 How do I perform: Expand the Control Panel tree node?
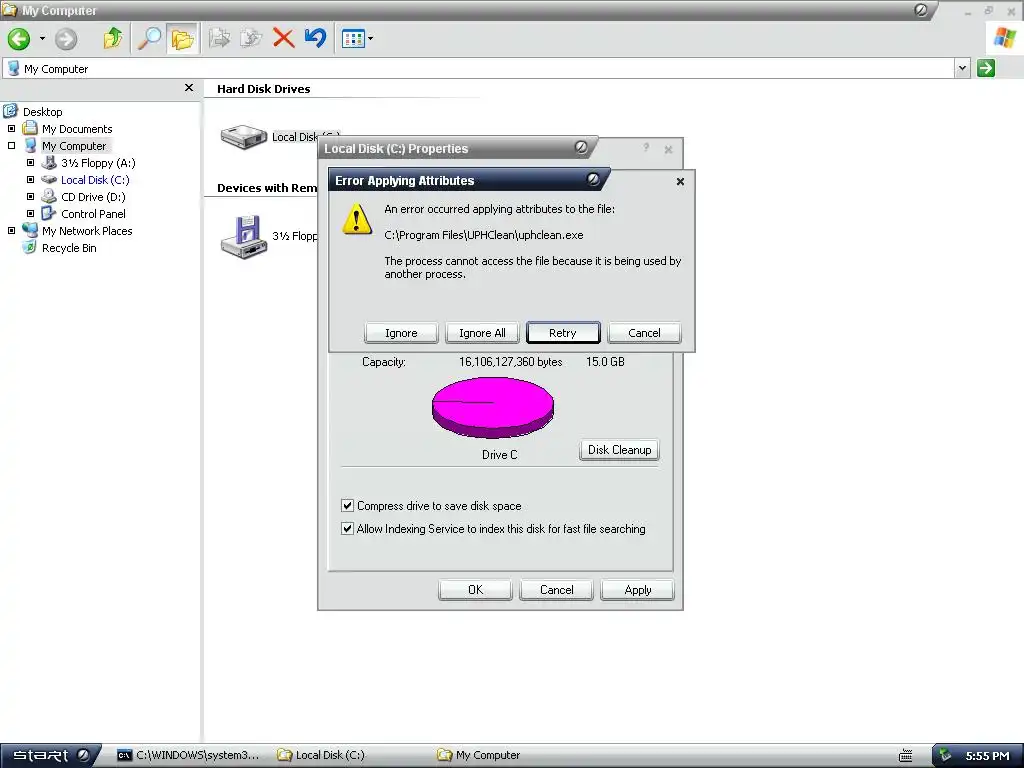pyautogui.click(x=30, y=214)
